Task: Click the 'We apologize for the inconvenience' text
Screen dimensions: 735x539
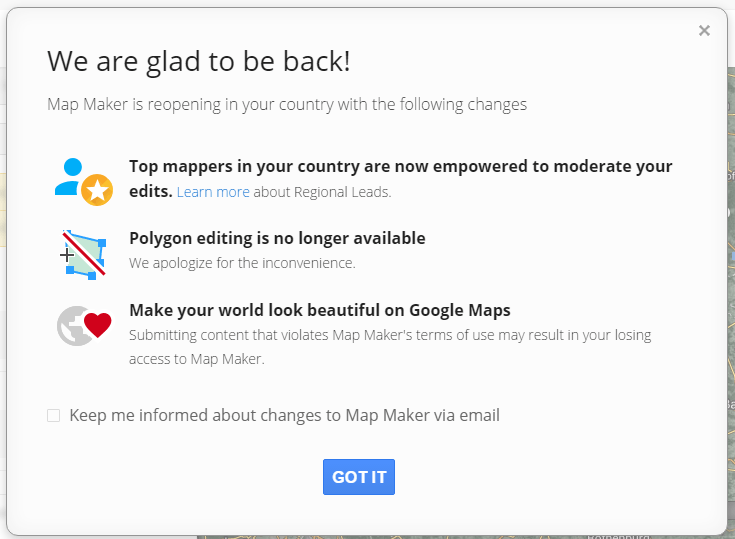Action: (242, 263)
